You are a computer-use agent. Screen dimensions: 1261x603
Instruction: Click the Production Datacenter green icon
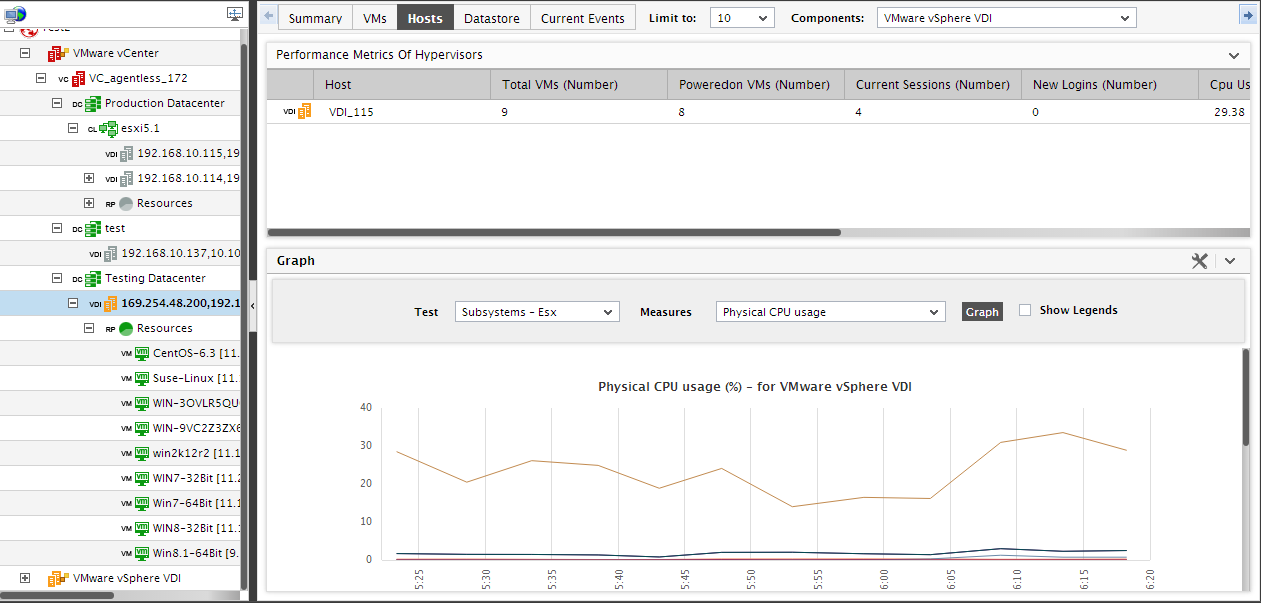click(x=93, y=103)
